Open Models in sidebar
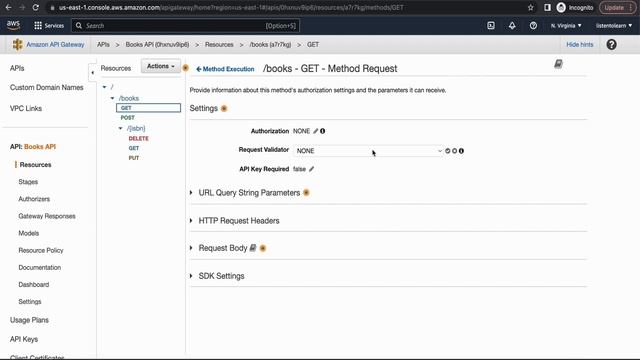The image size is (640, 360). (29, 233)
